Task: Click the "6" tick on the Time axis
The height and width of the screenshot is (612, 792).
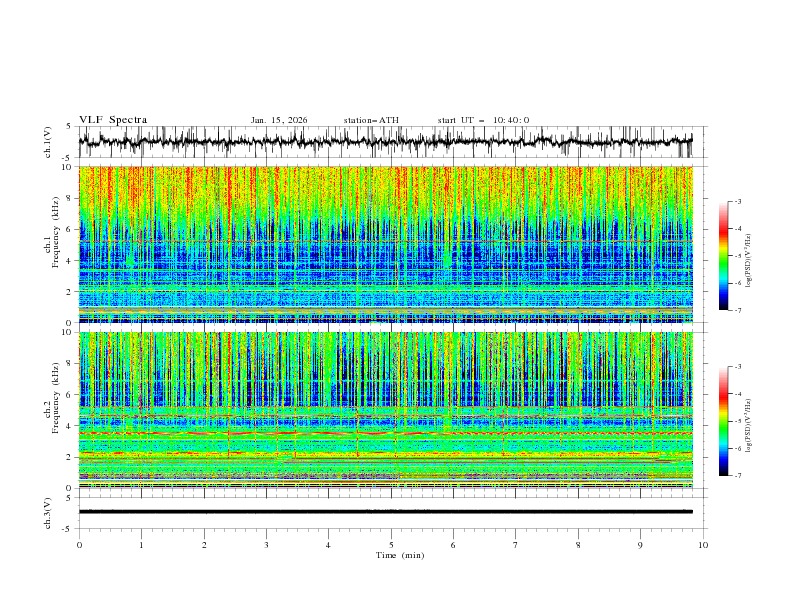Action: coord(453,545)
